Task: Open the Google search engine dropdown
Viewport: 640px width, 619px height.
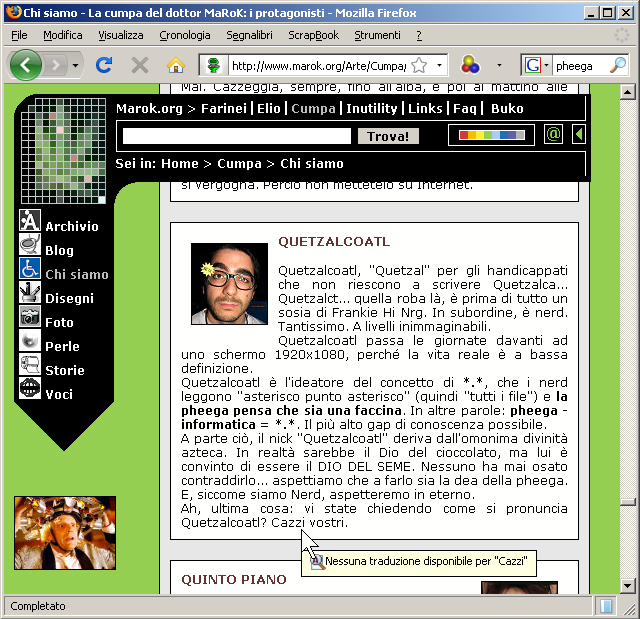Action: tap(537, 66)
